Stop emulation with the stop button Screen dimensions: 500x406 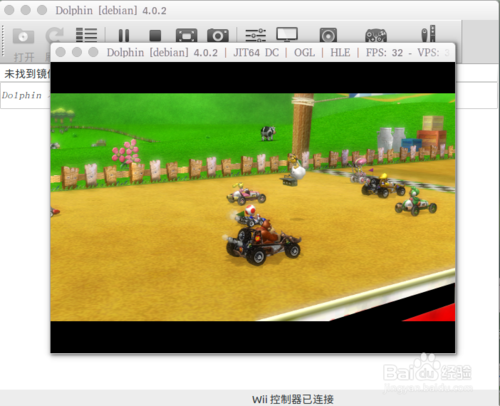coord(155,35)
